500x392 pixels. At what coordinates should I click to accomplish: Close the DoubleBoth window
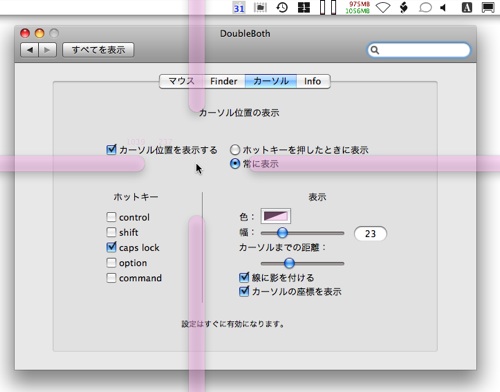pos(25,33)
